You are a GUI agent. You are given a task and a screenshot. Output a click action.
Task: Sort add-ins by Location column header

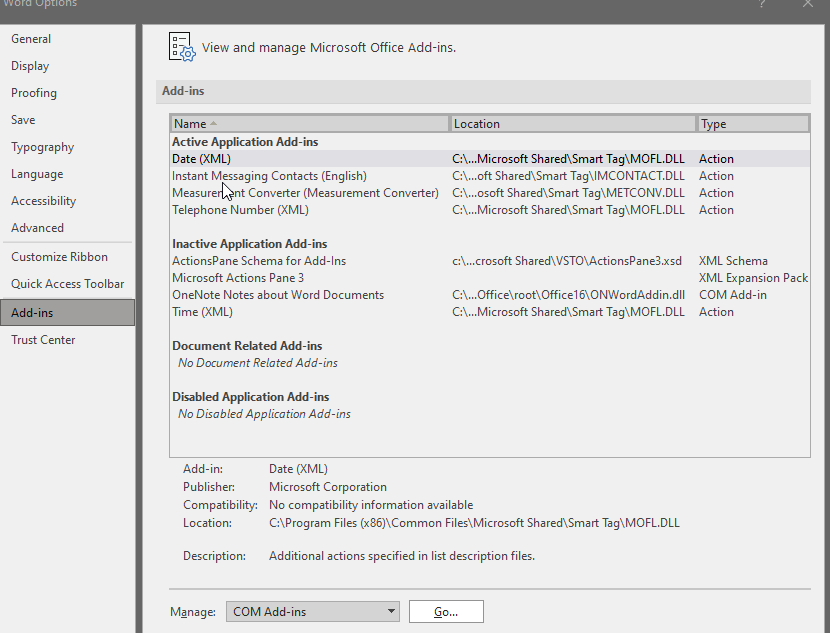(x=573, y=124)
